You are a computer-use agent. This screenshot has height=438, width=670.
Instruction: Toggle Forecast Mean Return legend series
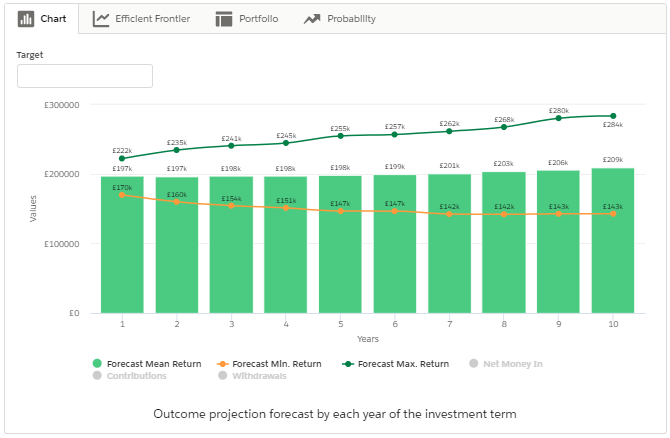click(154, 364)
